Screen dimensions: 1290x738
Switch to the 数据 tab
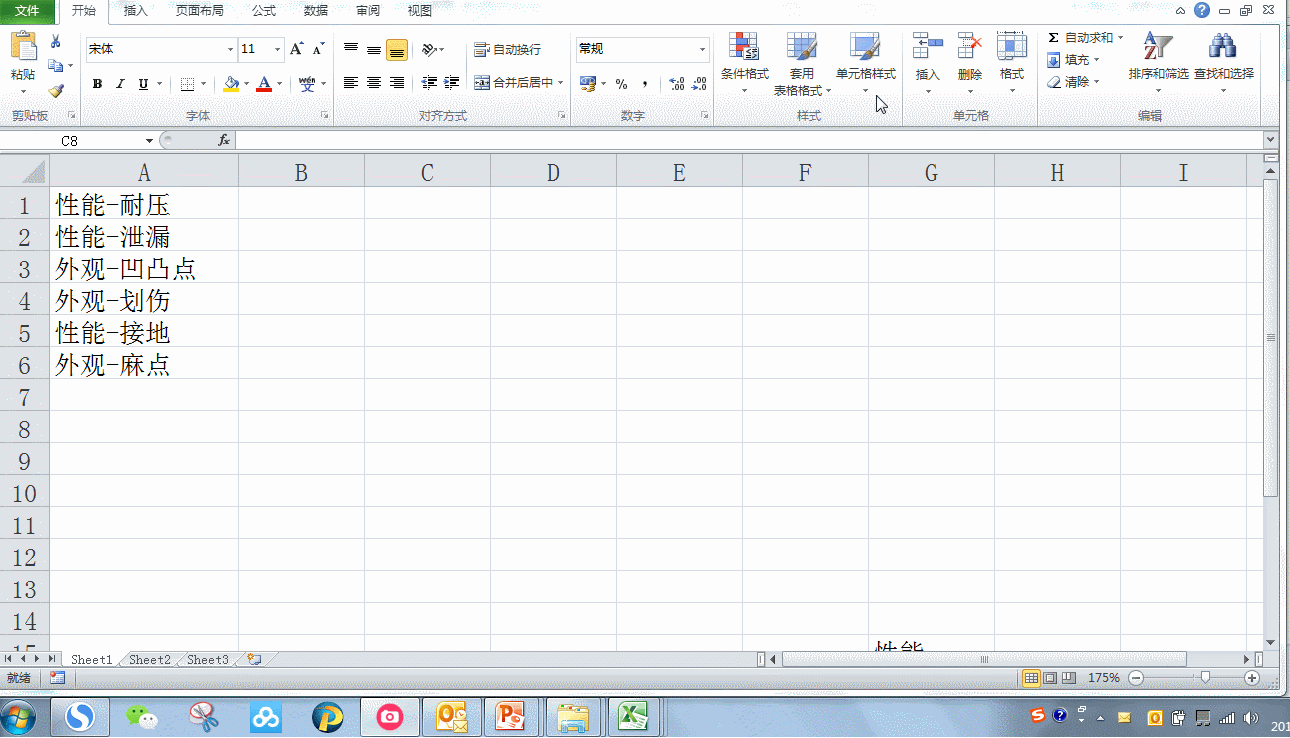point(316,11)
